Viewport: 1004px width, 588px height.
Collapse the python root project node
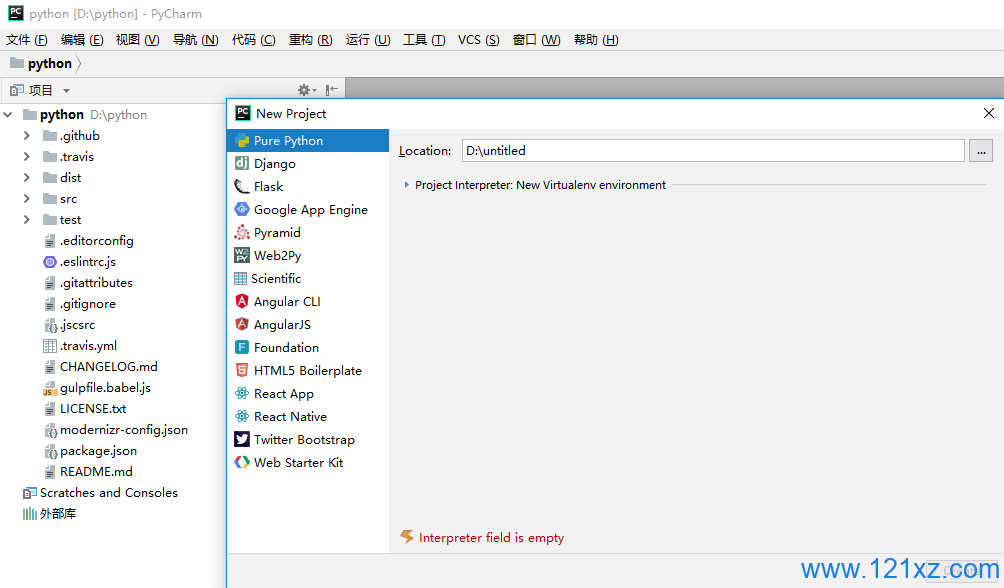point(8,115)
